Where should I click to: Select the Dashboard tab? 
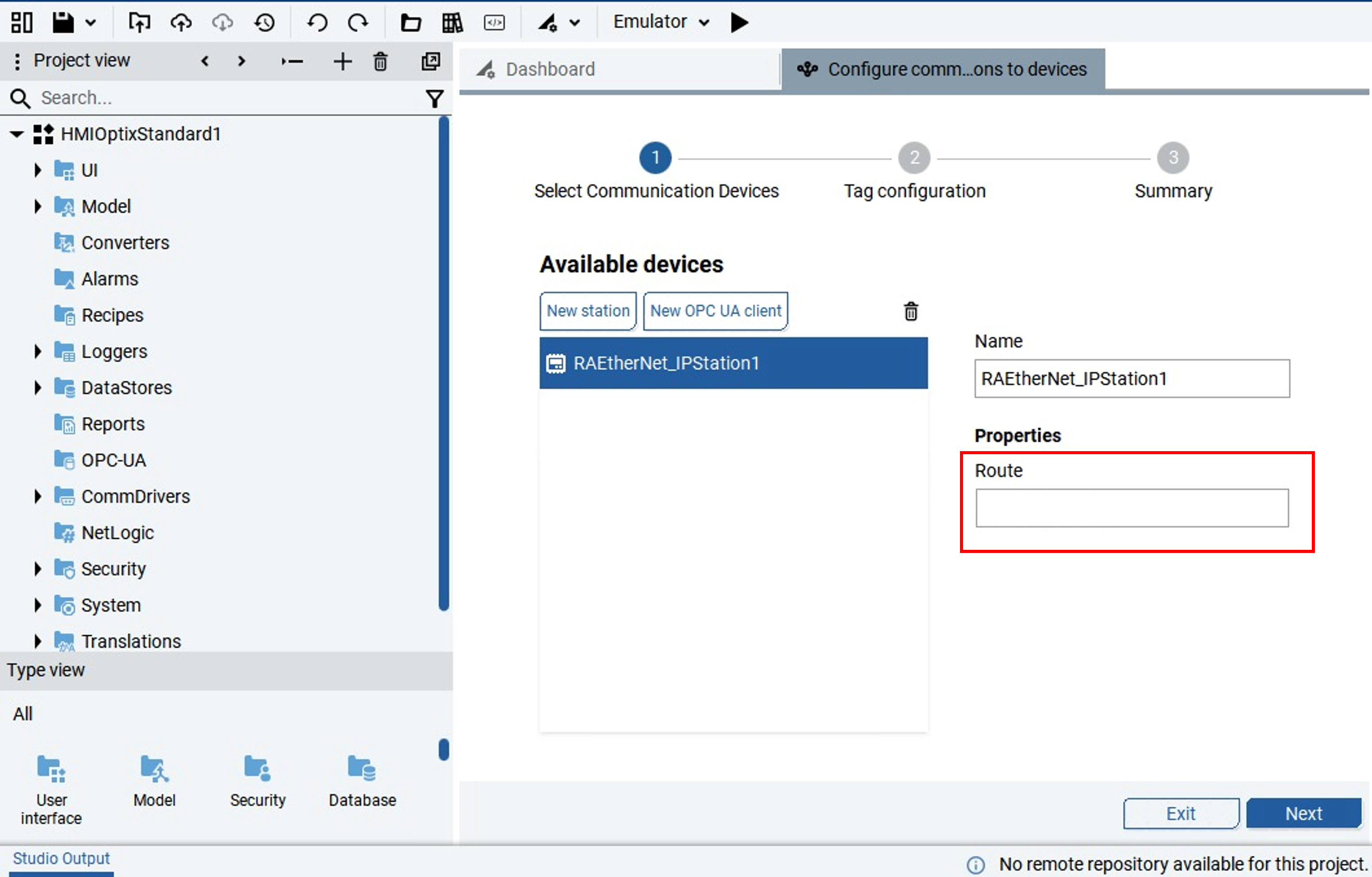[x=552, y=68]
